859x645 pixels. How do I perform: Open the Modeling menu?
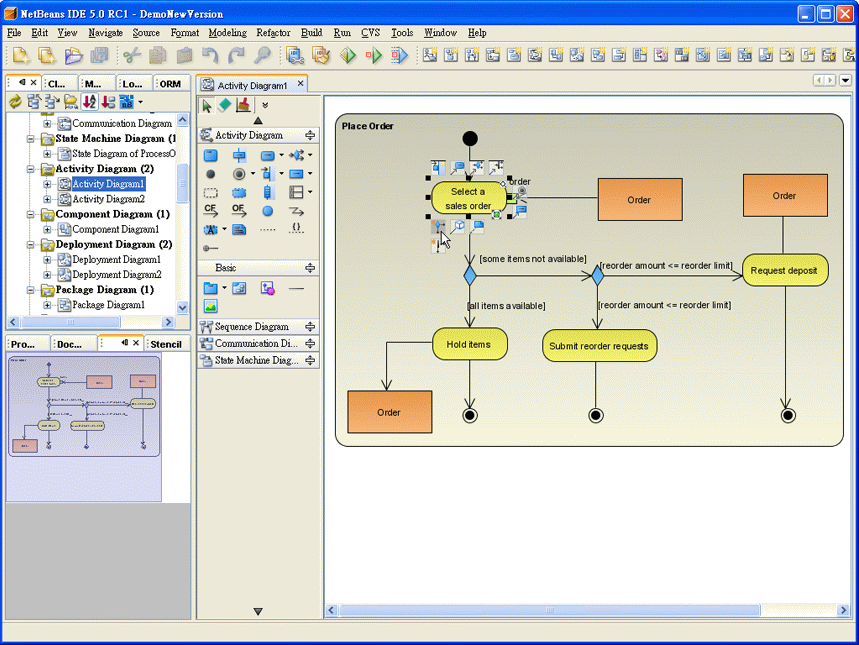click(227, 33)
